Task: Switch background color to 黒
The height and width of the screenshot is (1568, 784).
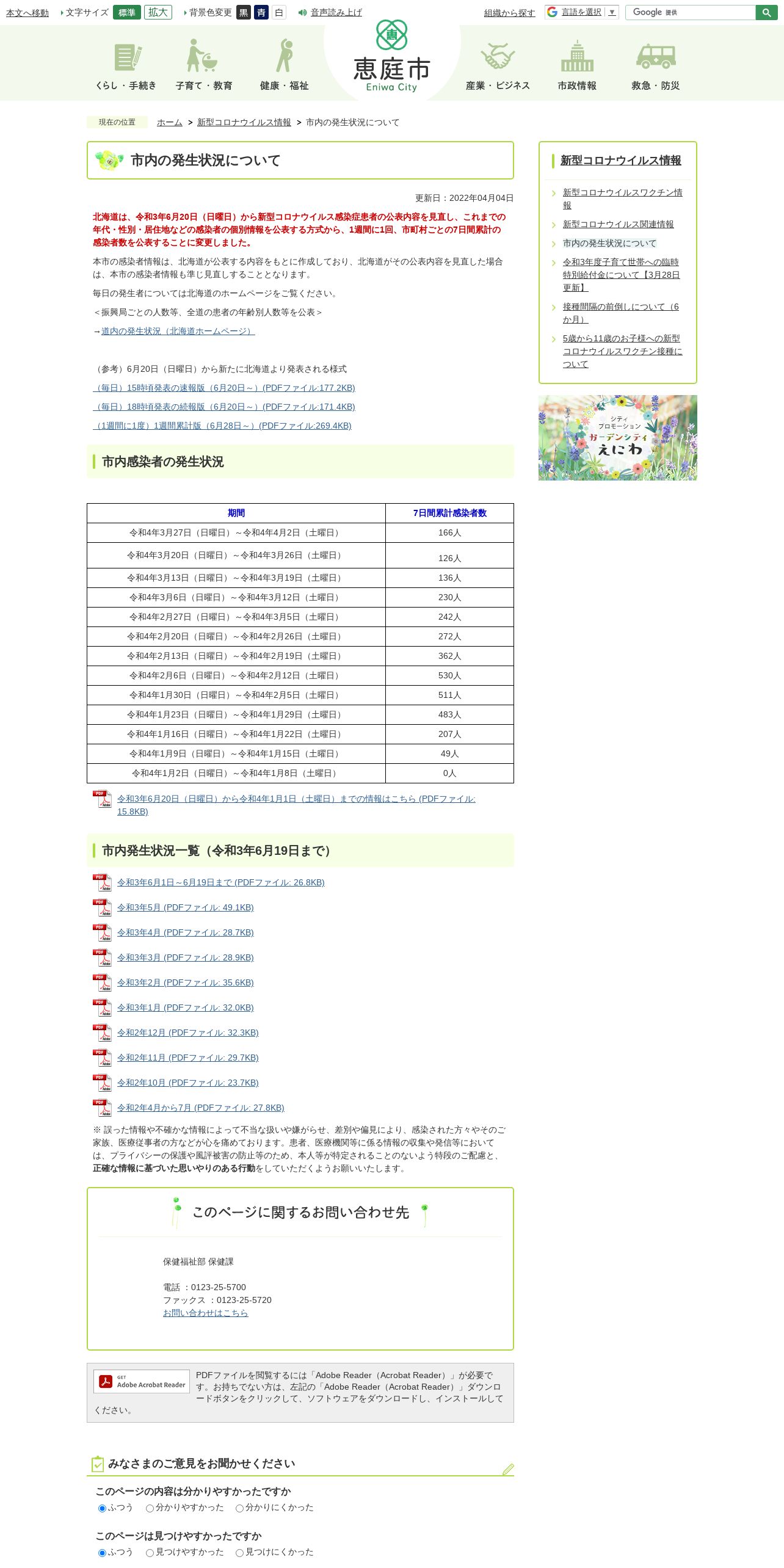Action: (x=244, y=12)
